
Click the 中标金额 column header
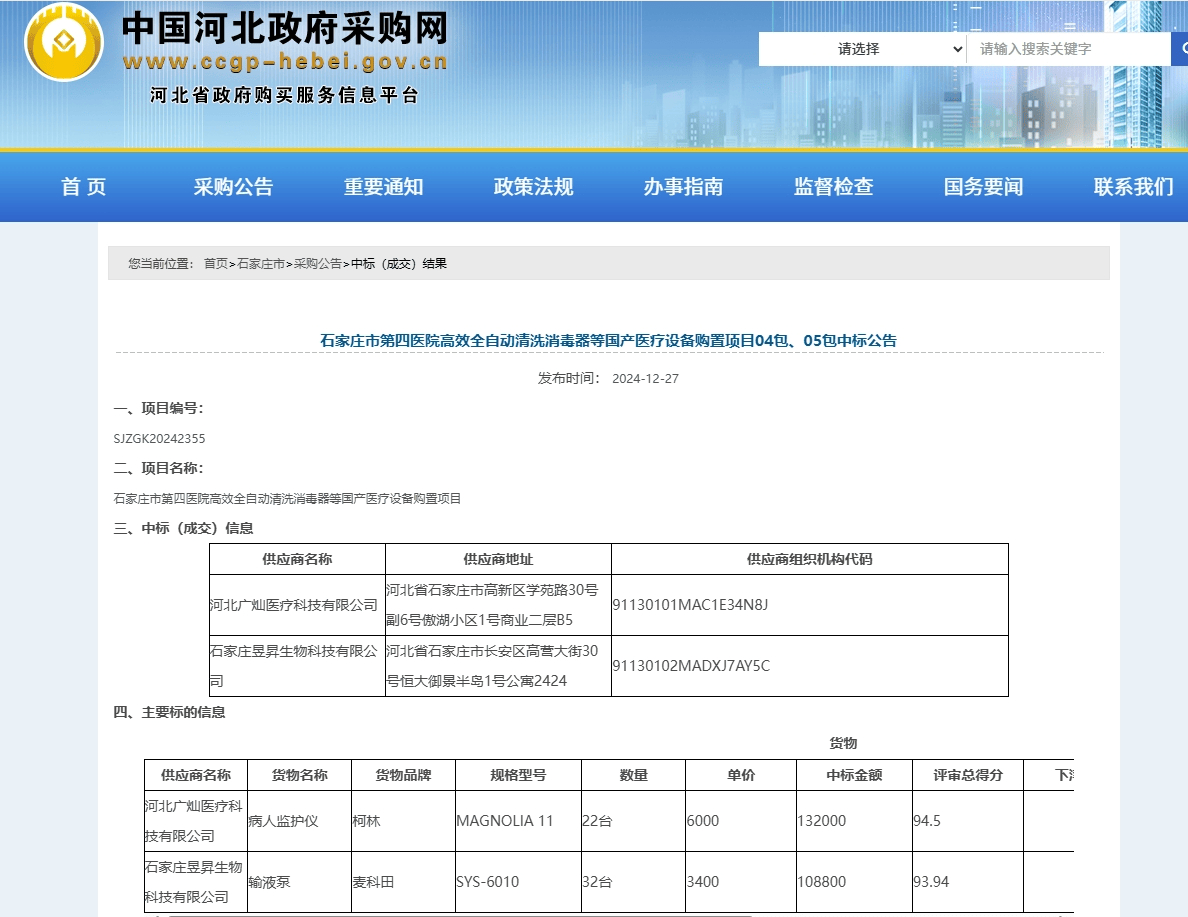pyautogui.click(x=855, y=775)
